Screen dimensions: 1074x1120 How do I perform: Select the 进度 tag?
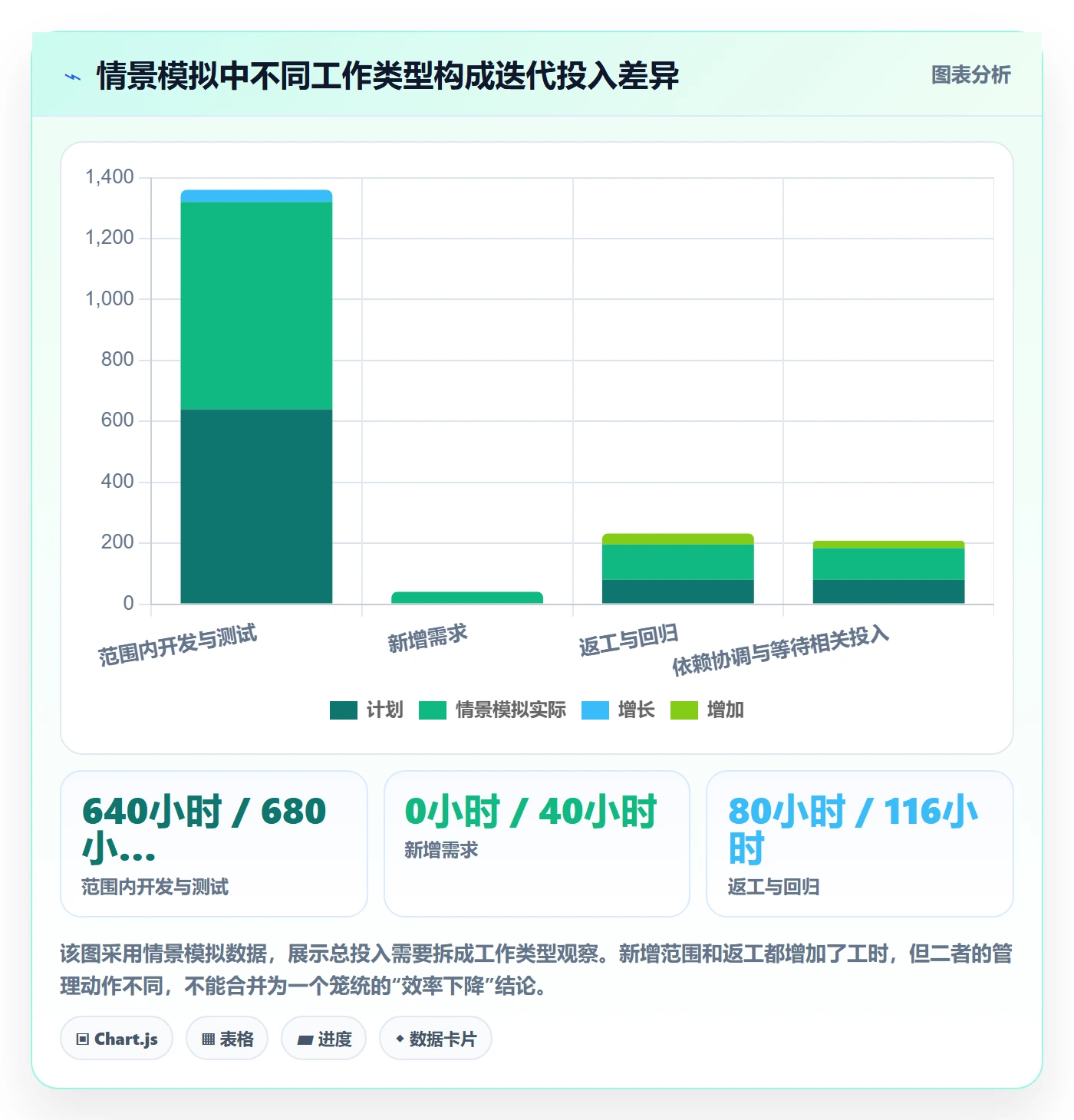tap(324, 1039)
